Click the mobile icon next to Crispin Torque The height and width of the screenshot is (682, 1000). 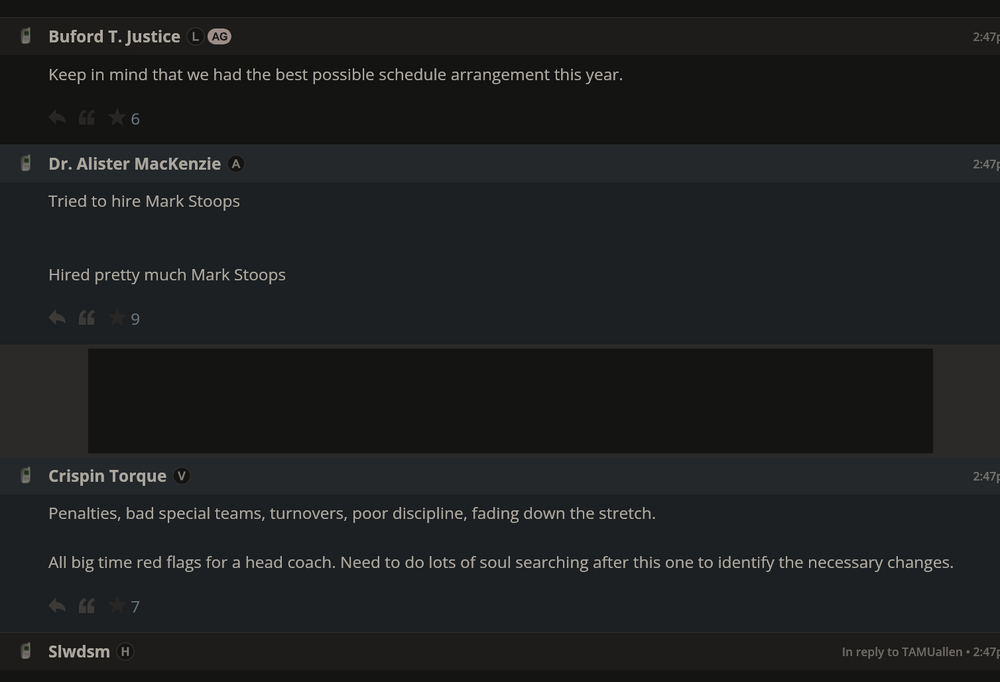24,476
